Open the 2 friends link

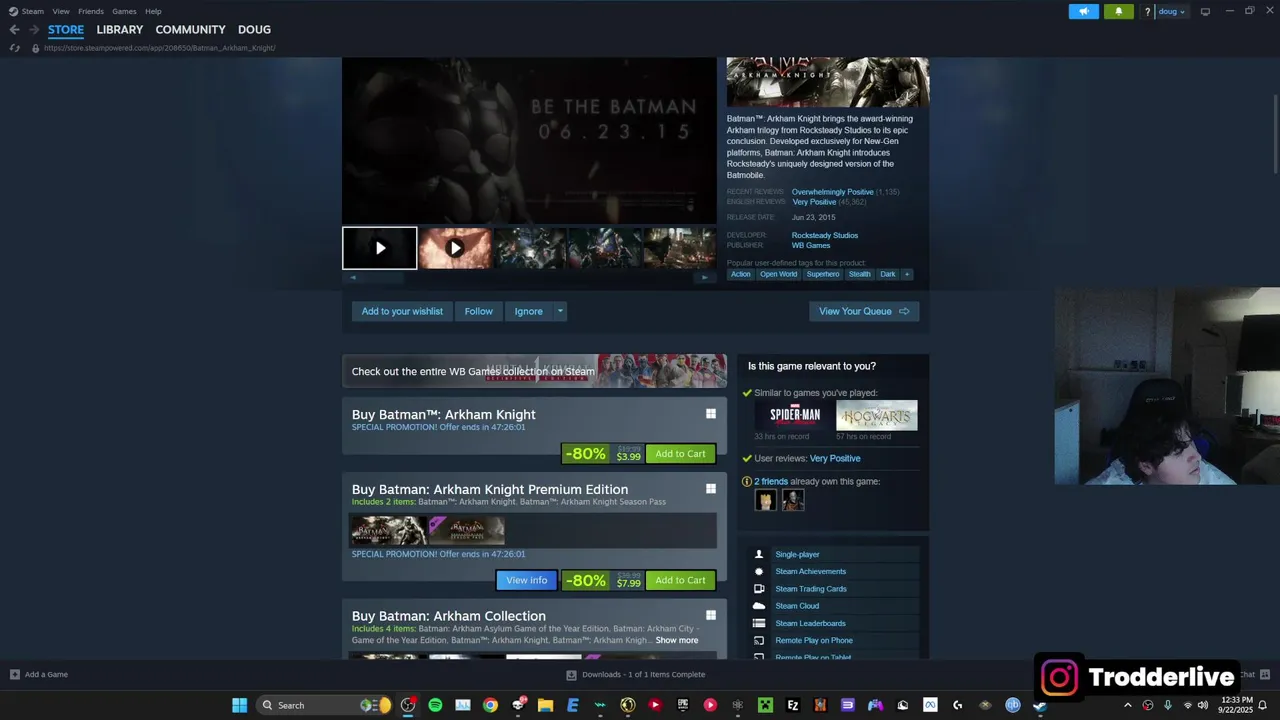tap(771, 482)
